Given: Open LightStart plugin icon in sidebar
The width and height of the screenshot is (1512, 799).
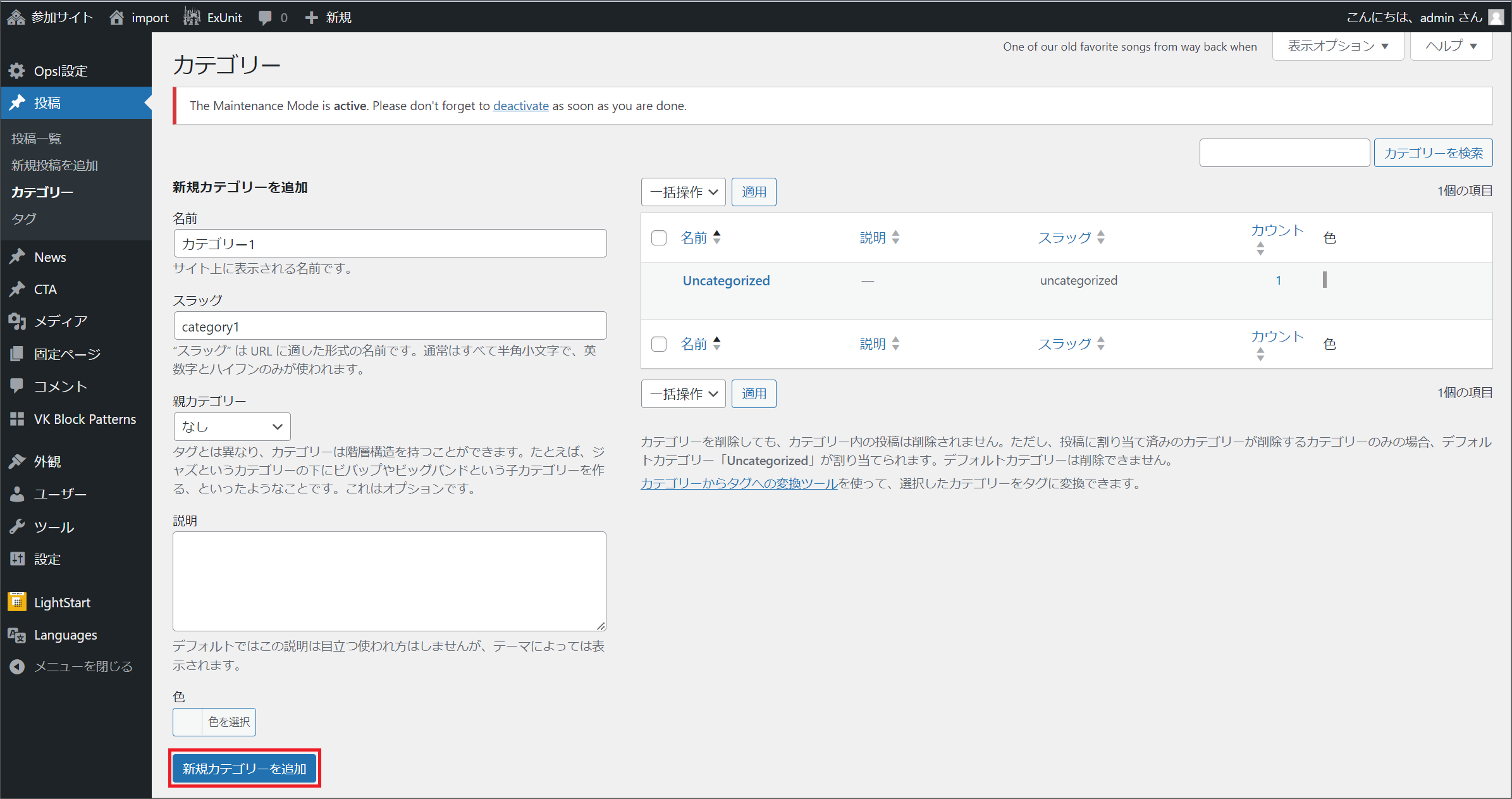Looking at the screenshot, I should (x=17, y=602).
